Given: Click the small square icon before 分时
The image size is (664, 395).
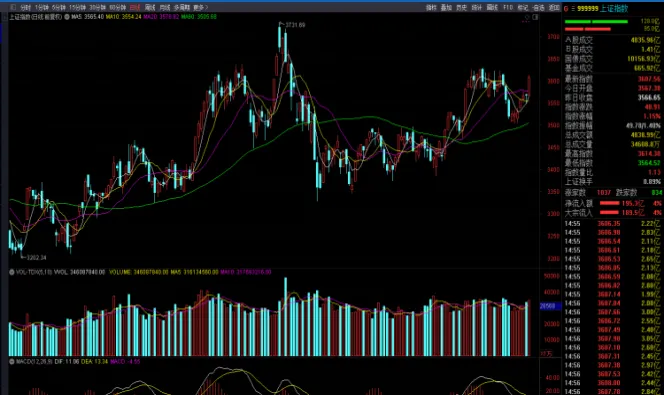Looking at the screenshot, I should click(x=13, y=7).
